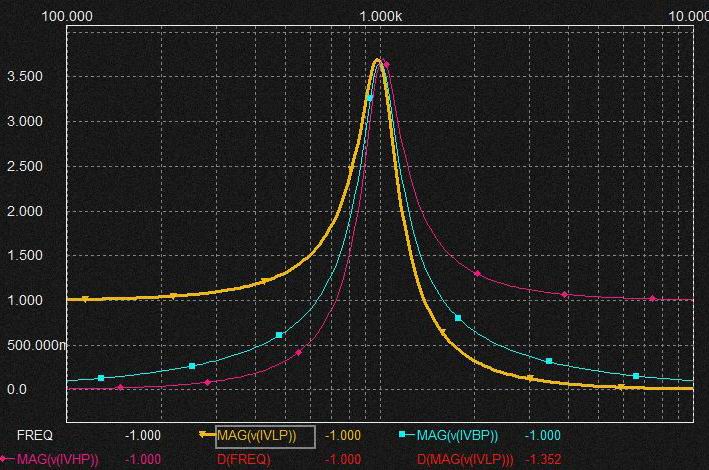
Task: Click the FREQ value -1.000 readout
Action: (x=143, y=436)
